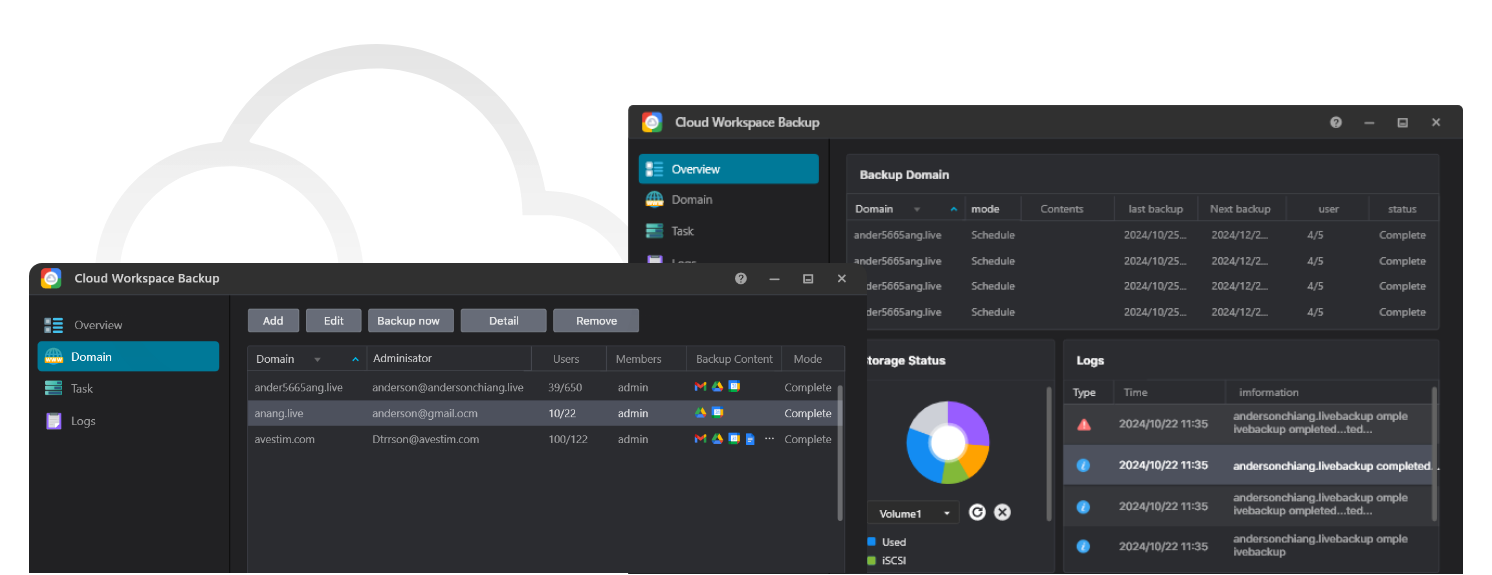Select the avestim.com domain row

click(541, 439)
